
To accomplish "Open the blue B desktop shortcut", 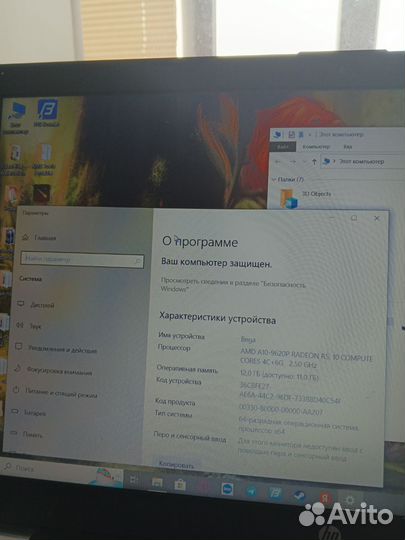I will click(x=47, y=113).
